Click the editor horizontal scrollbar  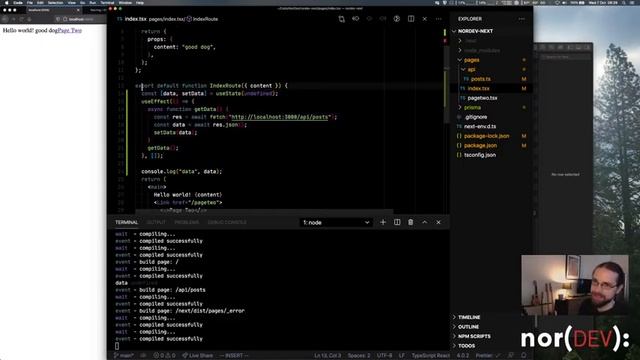pyautogui.click(x=264, y=211)
